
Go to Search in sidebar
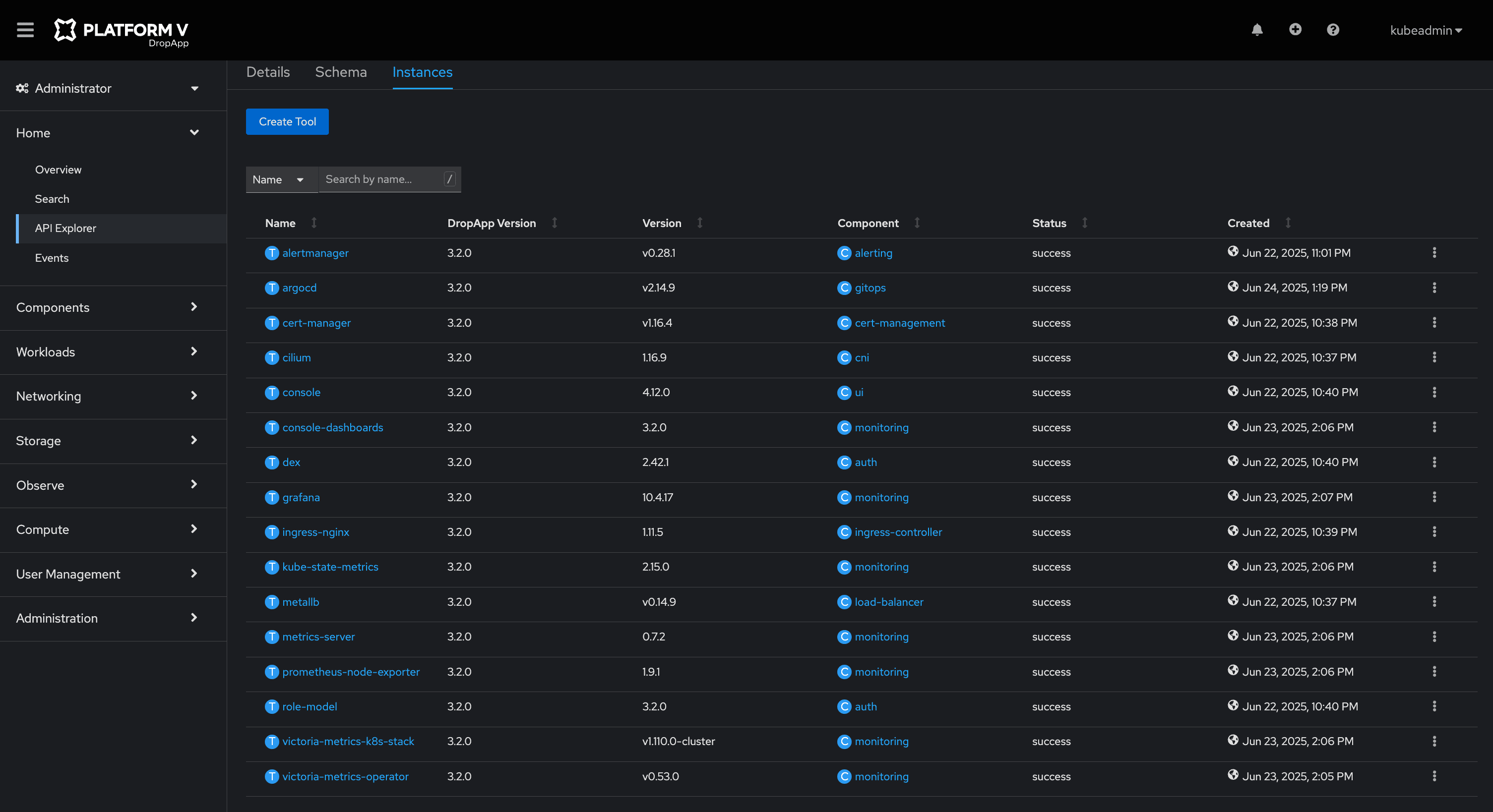click(x=52, y=199)
